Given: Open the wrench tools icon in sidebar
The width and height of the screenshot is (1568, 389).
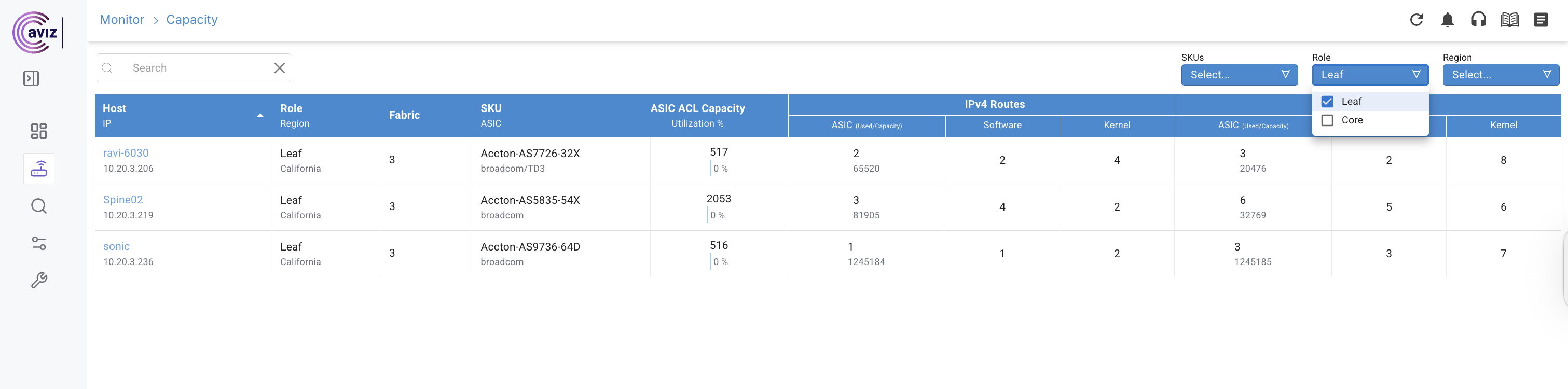Looking at the screenshot, I should (x=39, y=281).
